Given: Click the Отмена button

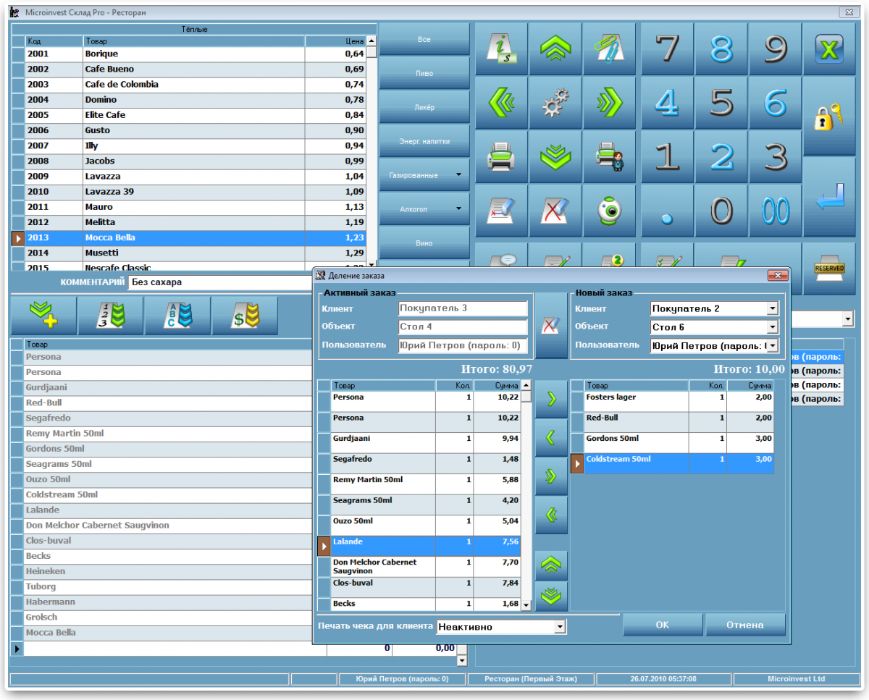Looking at the screenshot, I should (x=745, y=625).
